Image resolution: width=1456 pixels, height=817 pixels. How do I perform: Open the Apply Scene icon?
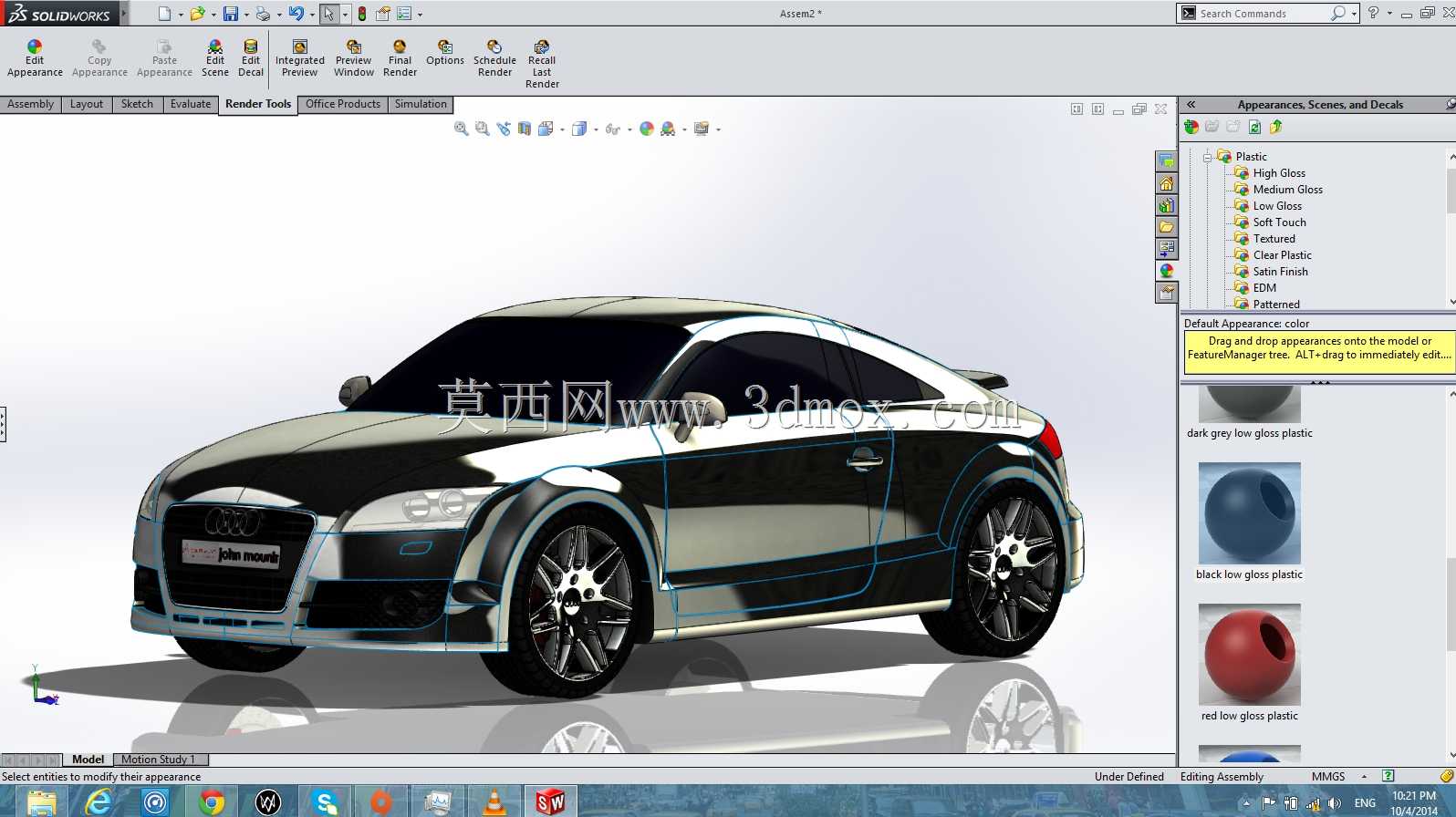[x=668, y=129]
